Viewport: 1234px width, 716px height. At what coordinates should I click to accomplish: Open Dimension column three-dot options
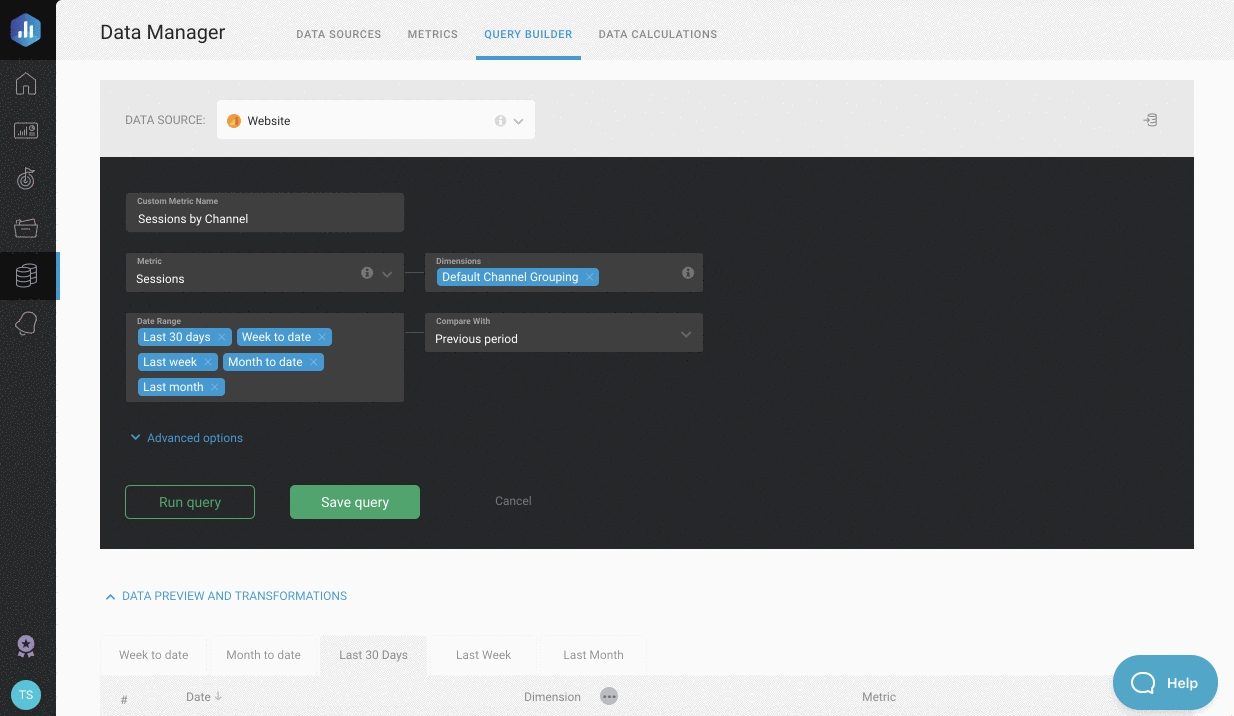click(609, 696)
